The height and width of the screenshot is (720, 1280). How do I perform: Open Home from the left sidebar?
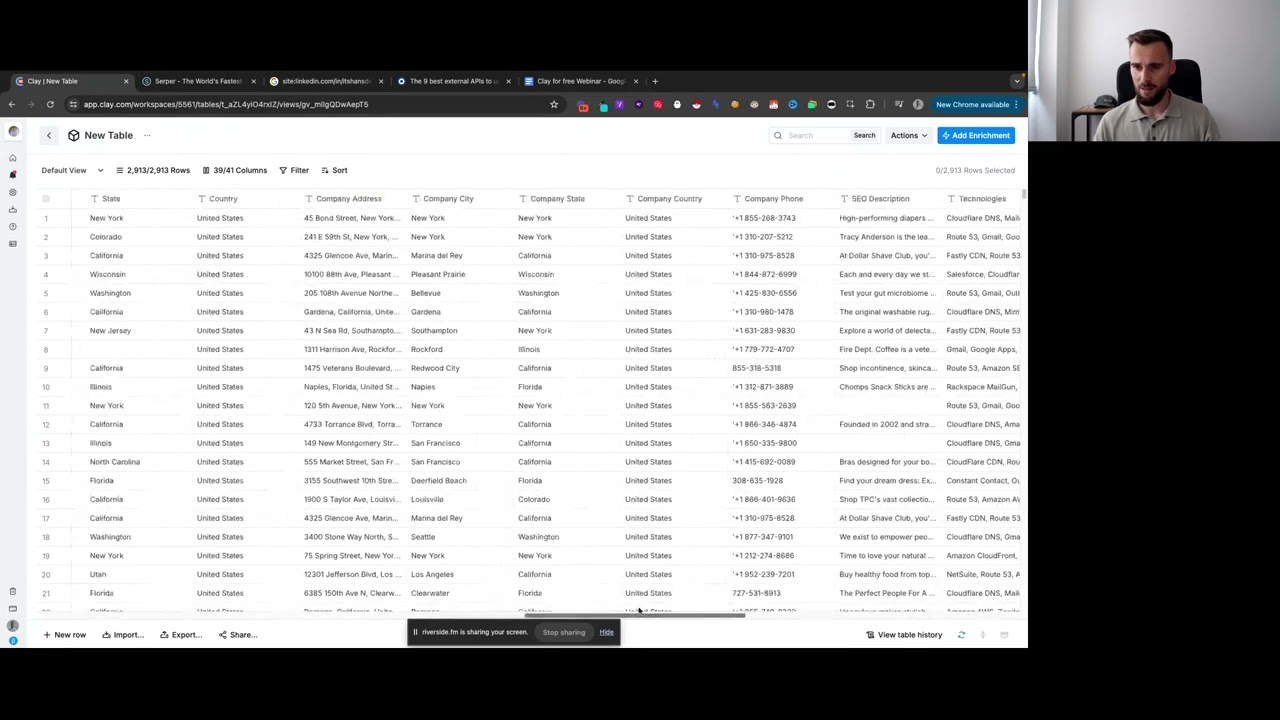13,158
